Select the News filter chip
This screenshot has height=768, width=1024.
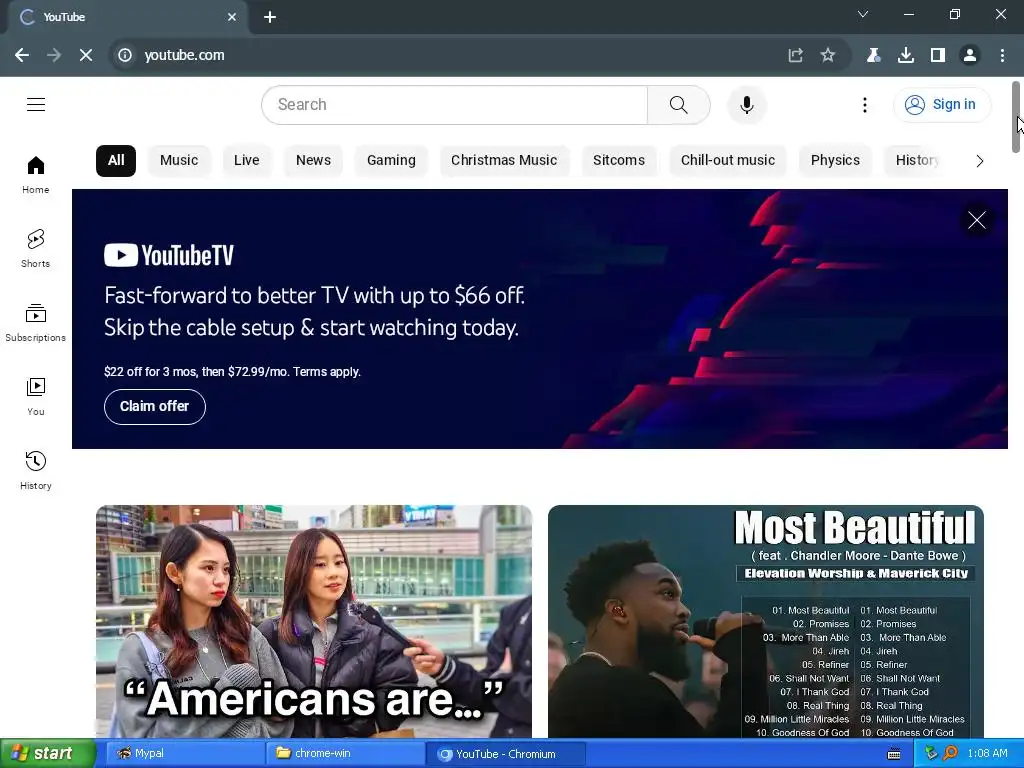click(313, 161)
